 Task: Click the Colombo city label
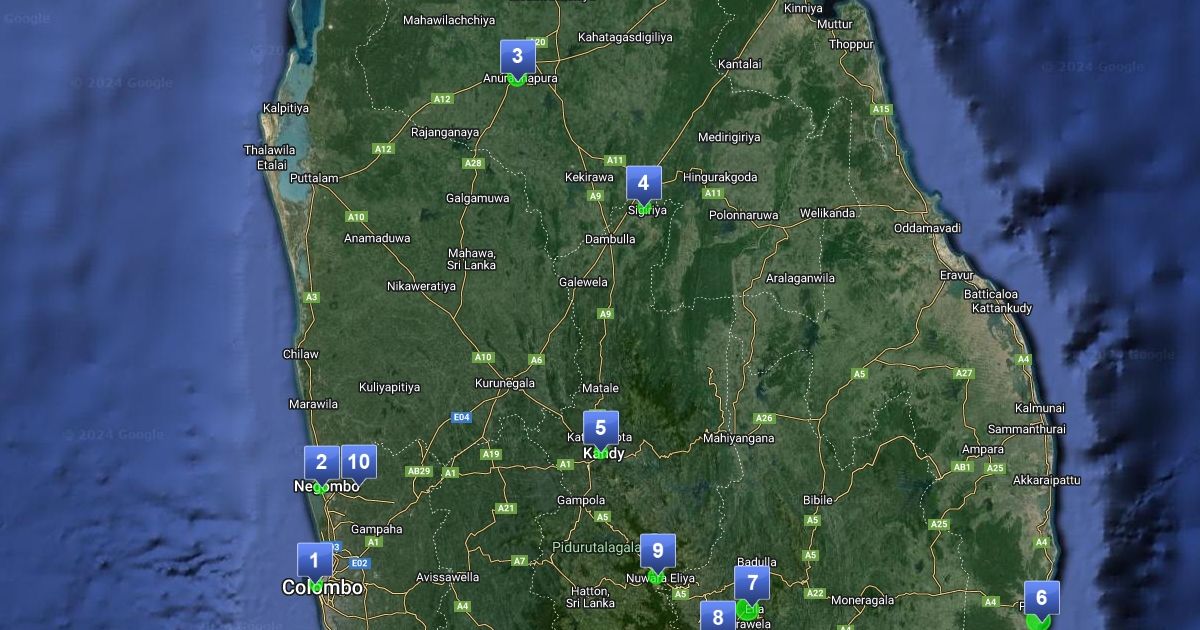tap(322, 588)
